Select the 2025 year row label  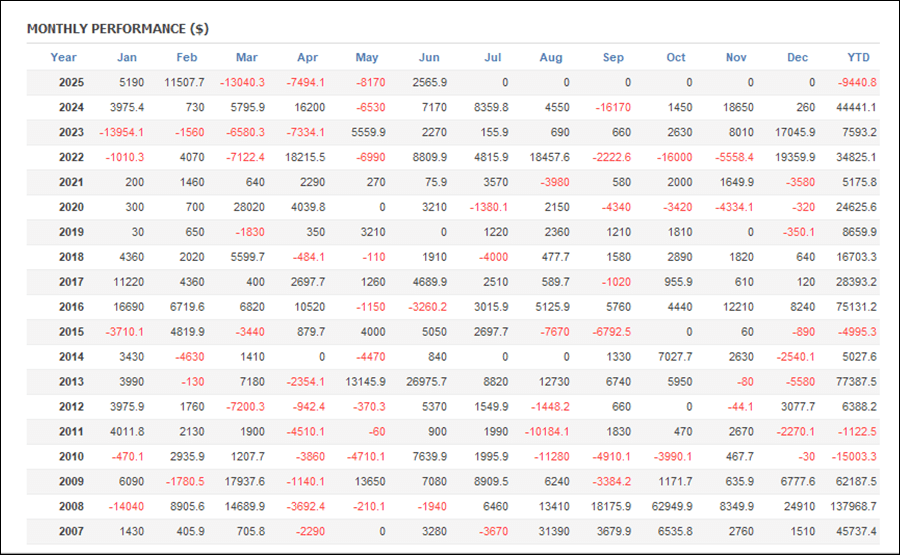71,83
